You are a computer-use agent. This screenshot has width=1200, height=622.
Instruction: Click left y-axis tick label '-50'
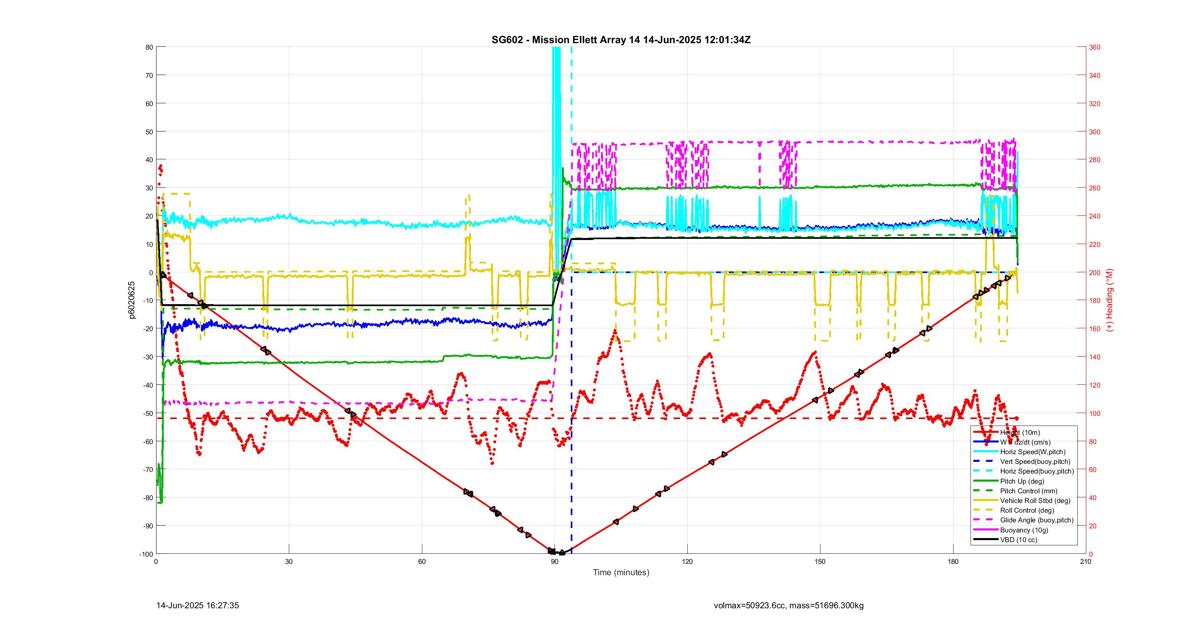(x=147, y=413)
